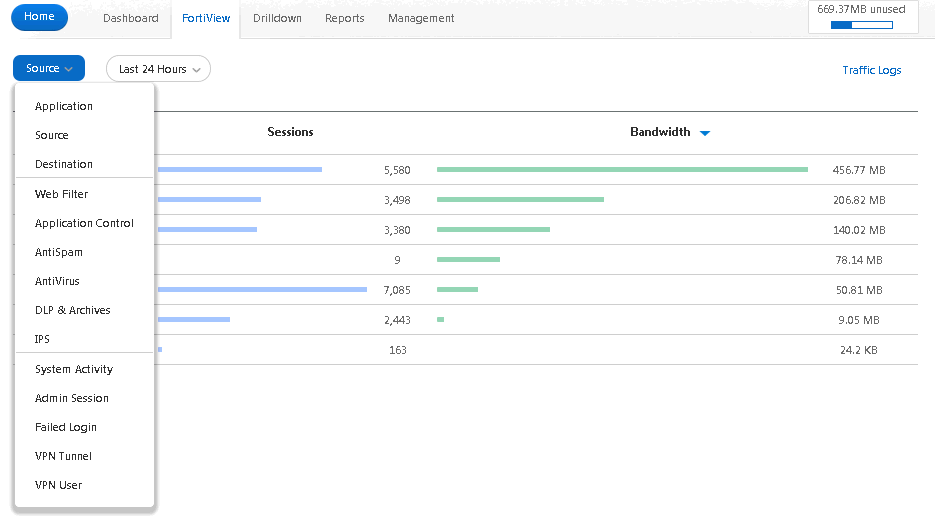Choose Failed Login from the list
Screen dimensions: 935x520
66,427
